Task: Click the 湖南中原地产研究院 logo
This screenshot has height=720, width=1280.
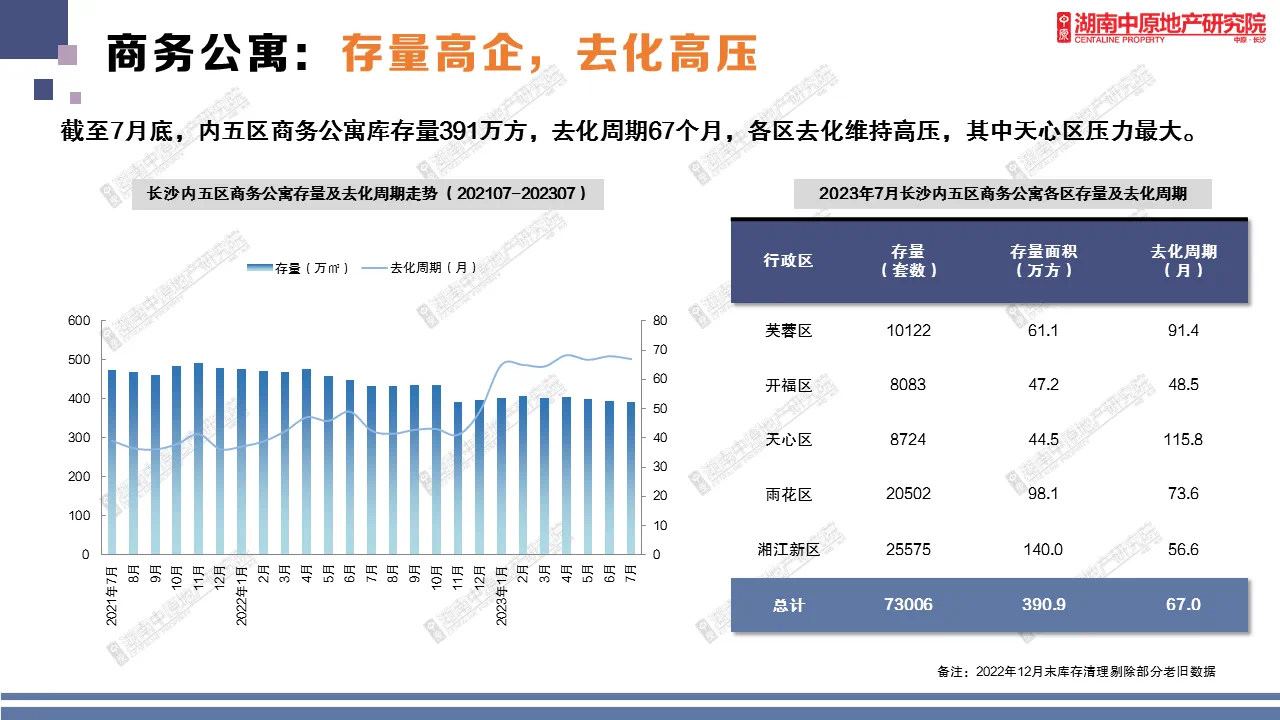Action: pos(1161,28)
